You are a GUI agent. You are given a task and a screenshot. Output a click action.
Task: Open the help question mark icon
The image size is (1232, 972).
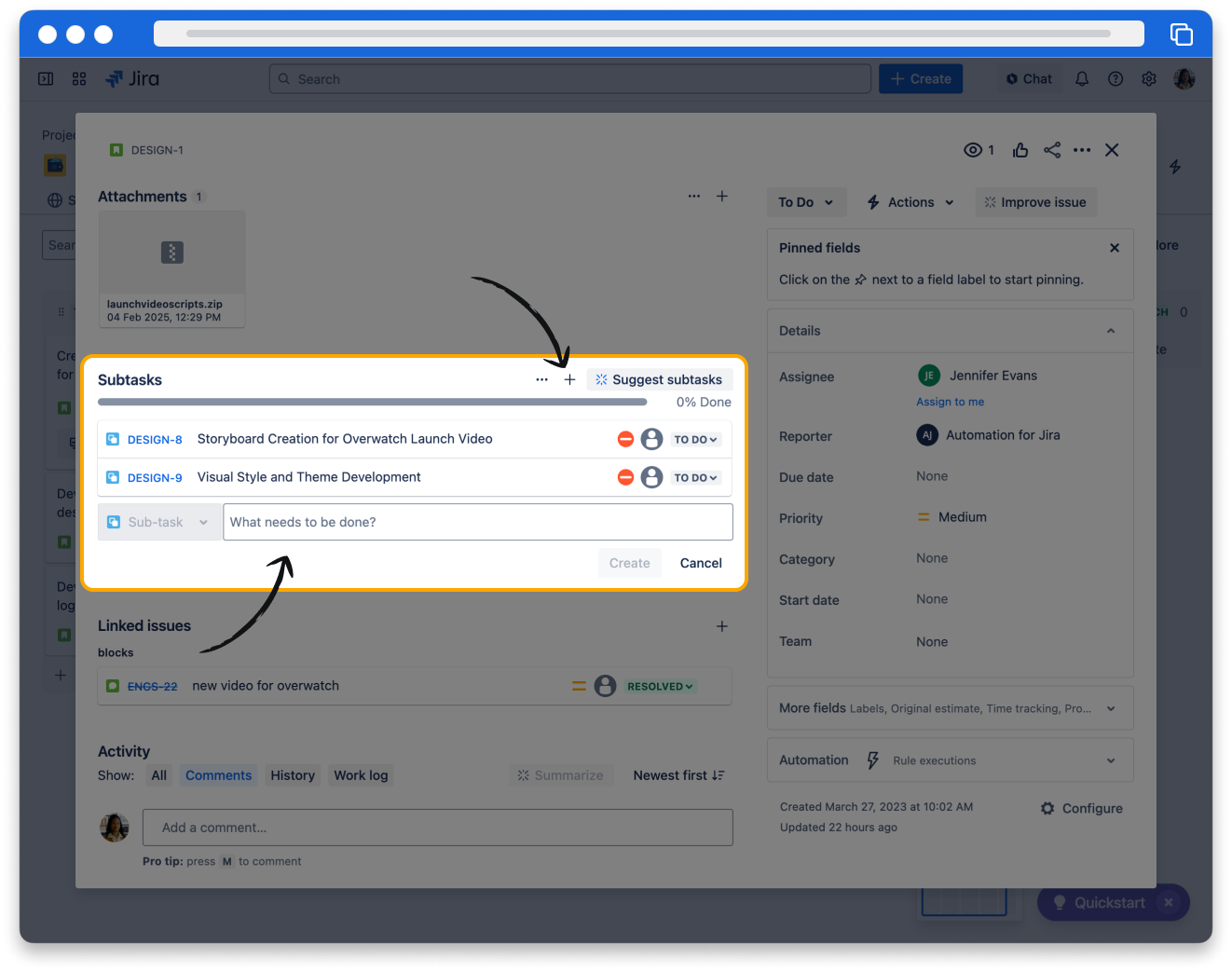[x=1116, y=79]
